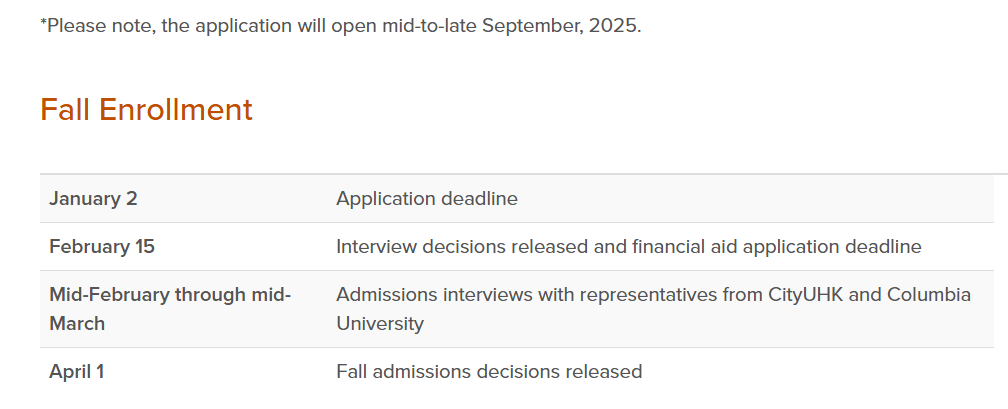This screenshot has width=1008, height=409.
Task: Click the application opening note about September 2025
Action: click(340, 25)
